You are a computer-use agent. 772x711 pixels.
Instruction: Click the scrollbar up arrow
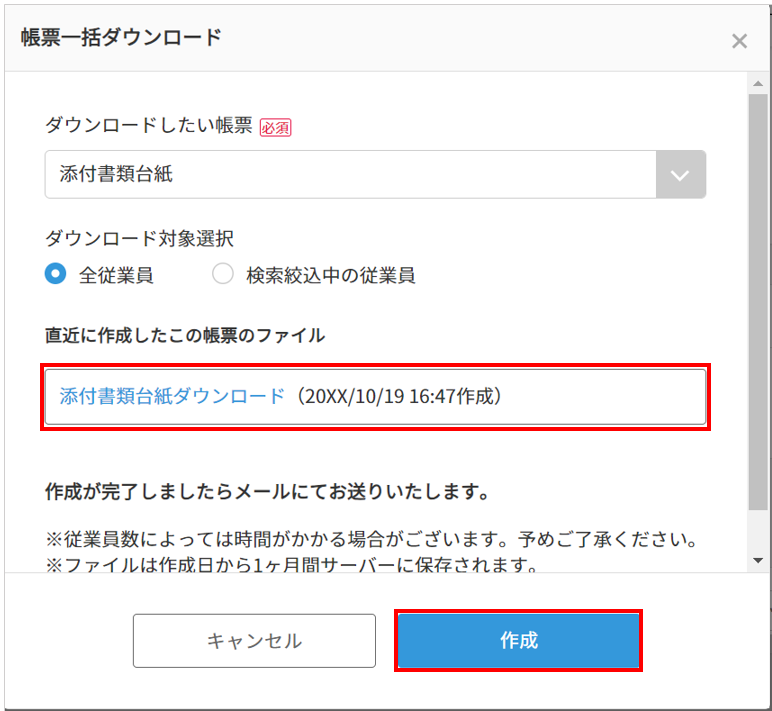(x=758, y=82)
